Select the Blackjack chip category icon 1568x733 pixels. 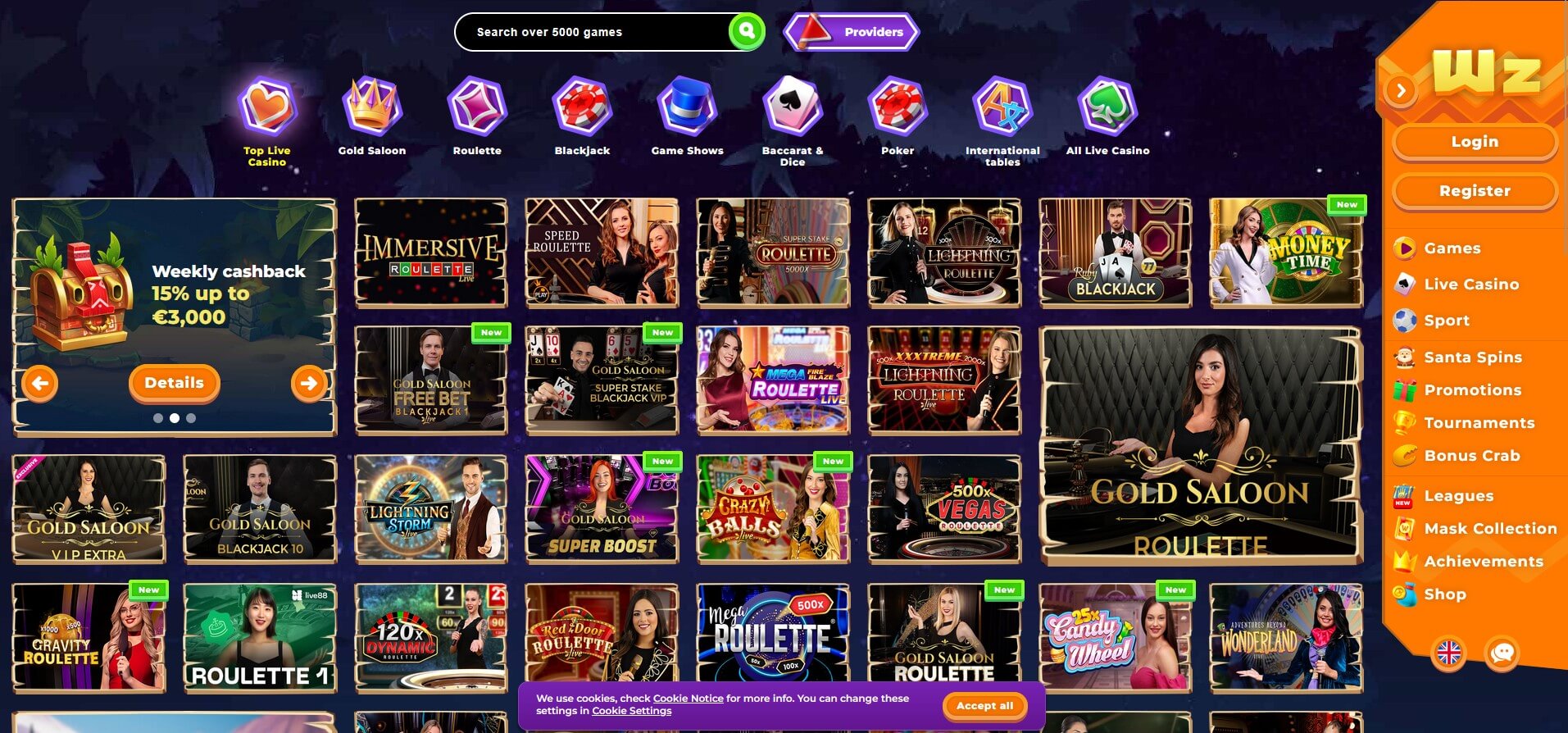point(582,106)
